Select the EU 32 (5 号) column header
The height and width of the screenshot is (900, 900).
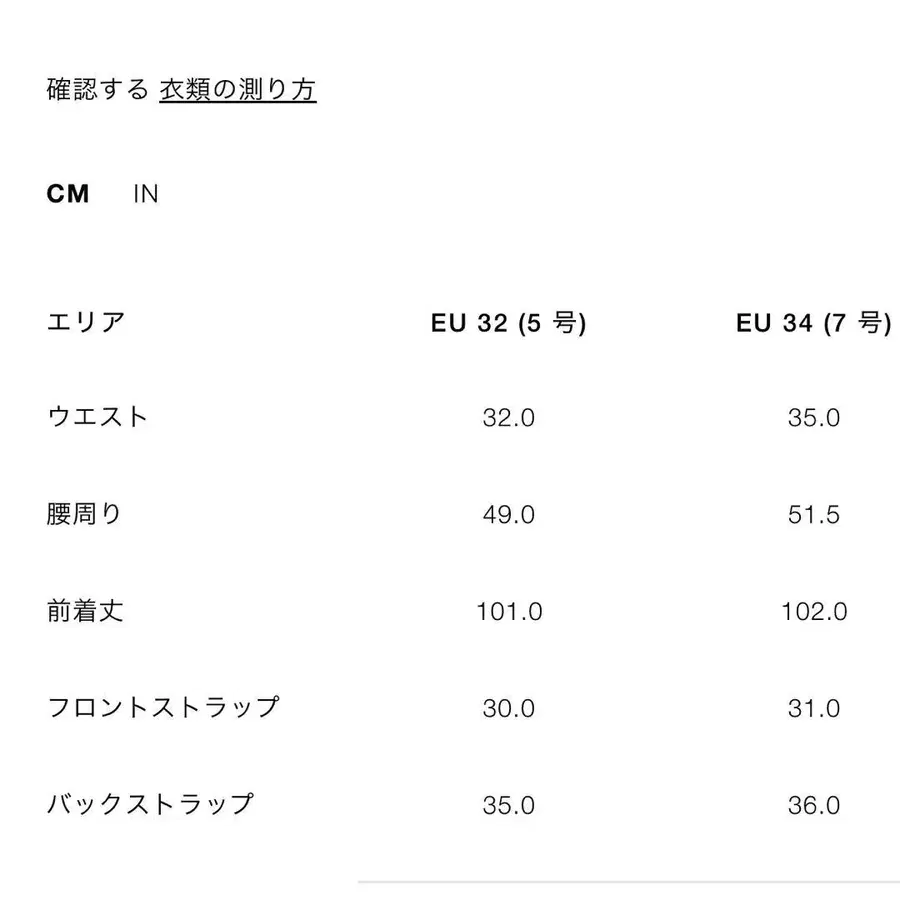point(510,322)
